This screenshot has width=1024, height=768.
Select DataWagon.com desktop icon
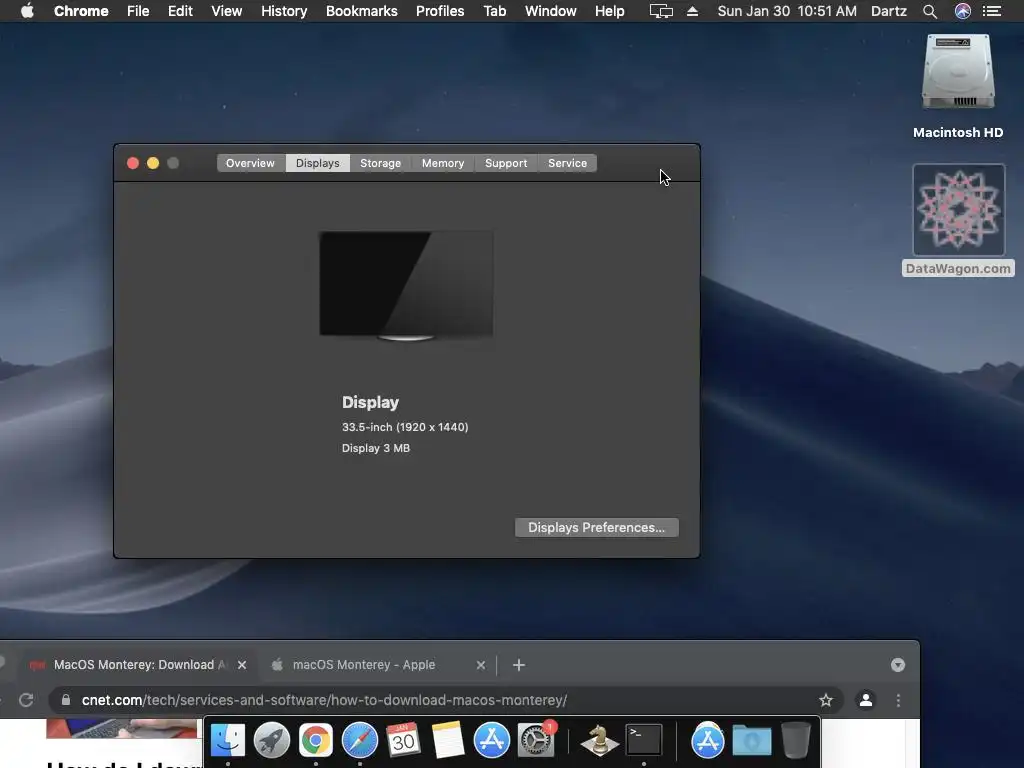(x=958, y=210)
